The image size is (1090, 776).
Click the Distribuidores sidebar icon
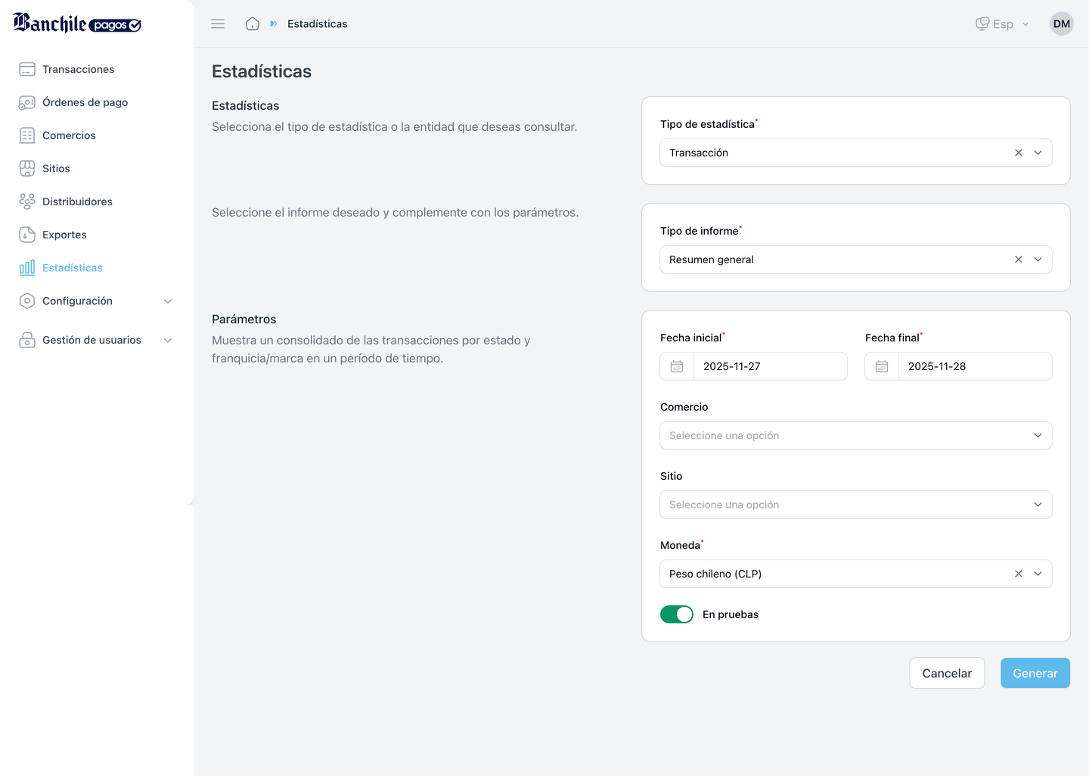27,201
